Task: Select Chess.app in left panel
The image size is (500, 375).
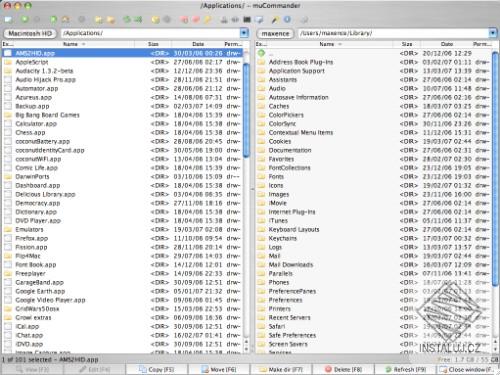Action: (x=123, y=133)
